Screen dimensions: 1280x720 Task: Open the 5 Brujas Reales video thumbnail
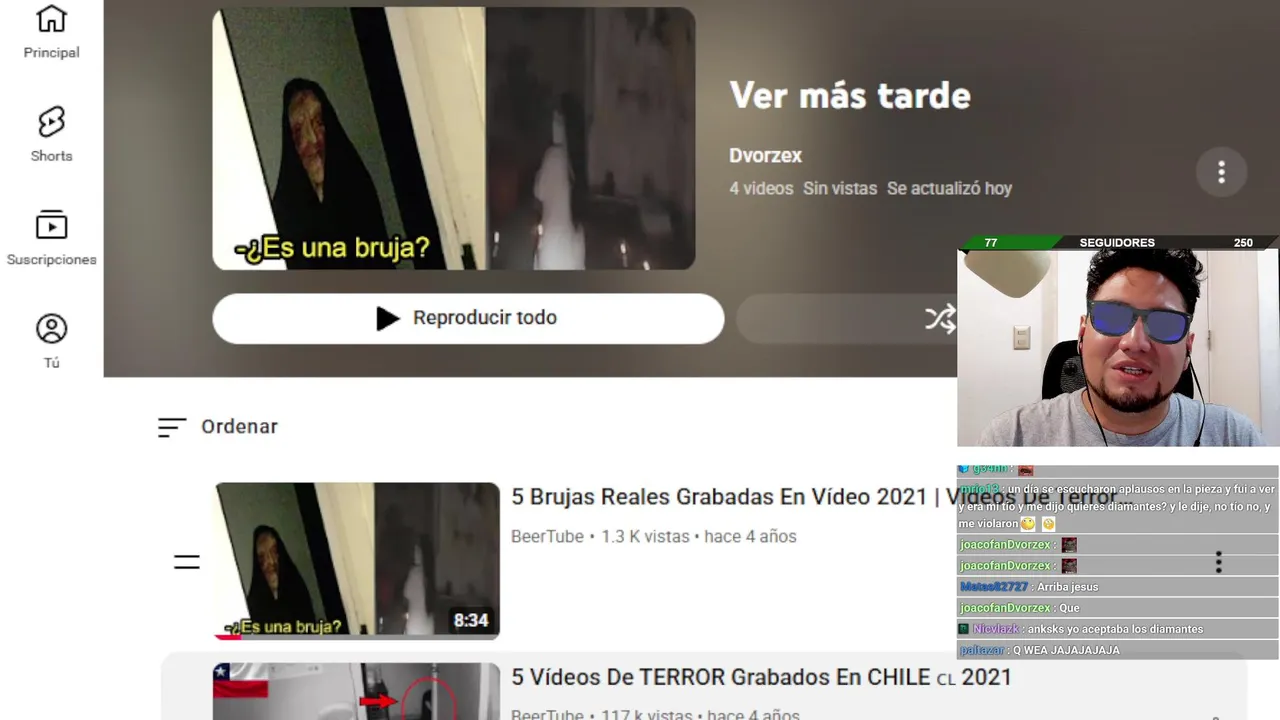[357, 560]
